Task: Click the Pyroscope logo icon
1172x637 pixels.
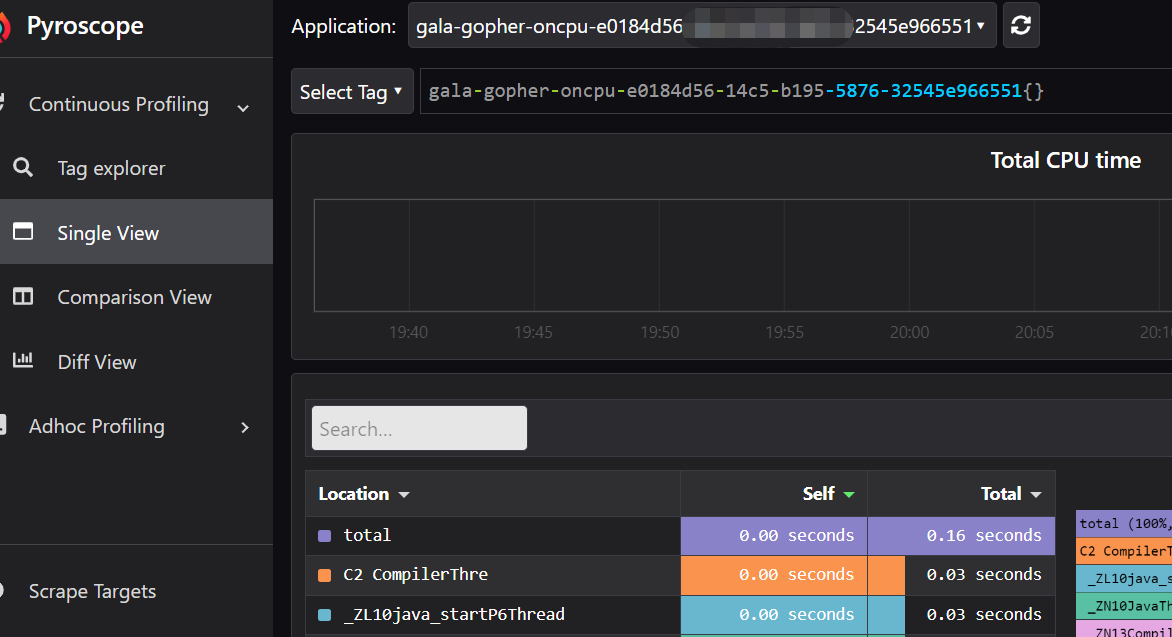Action: pyautogui.click(x=4, y=27)
